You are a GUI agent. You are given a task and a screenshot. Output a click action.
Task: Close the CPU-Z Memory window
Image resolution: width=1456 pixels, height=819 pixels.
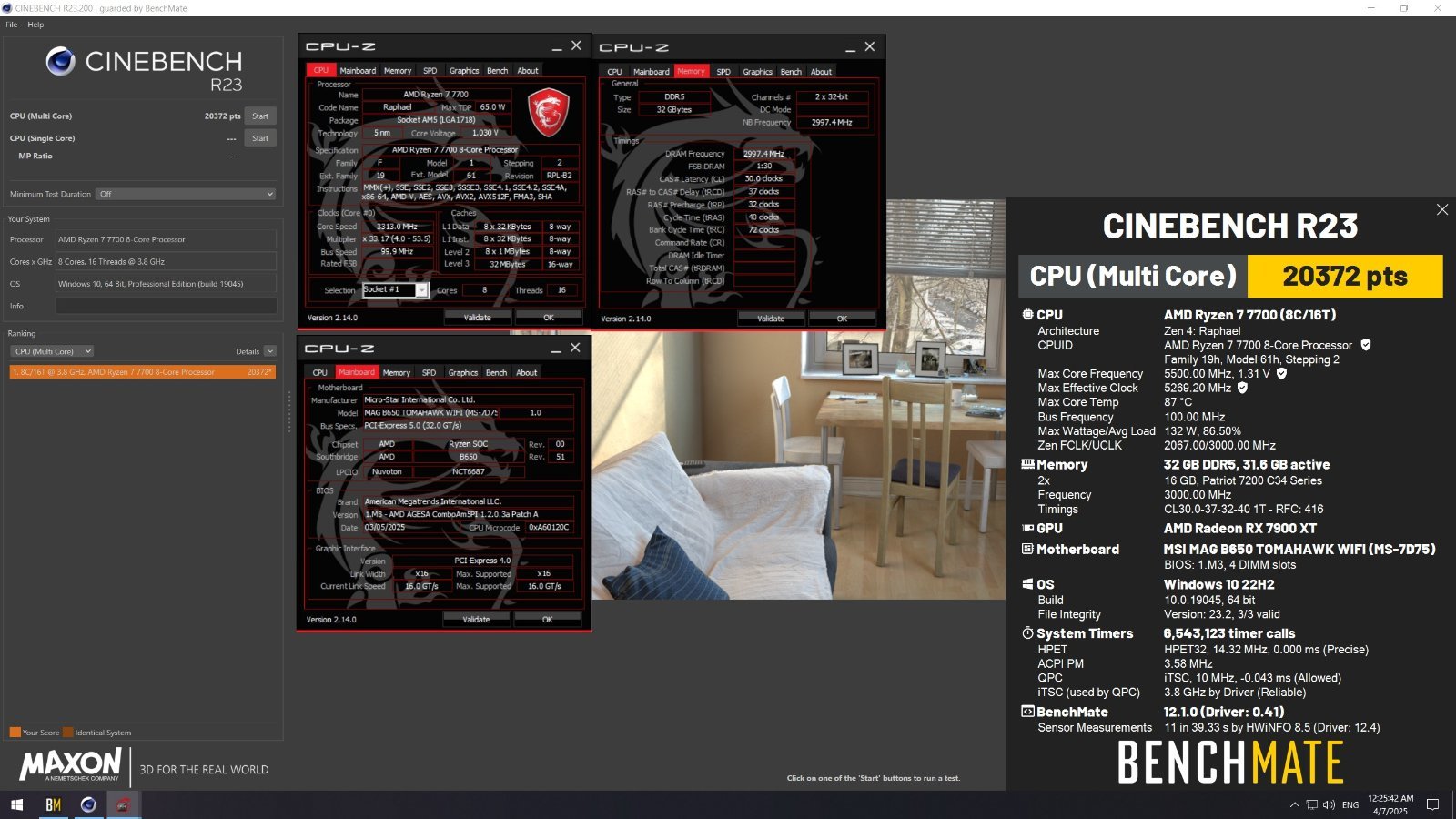click(x=870, y=47)
